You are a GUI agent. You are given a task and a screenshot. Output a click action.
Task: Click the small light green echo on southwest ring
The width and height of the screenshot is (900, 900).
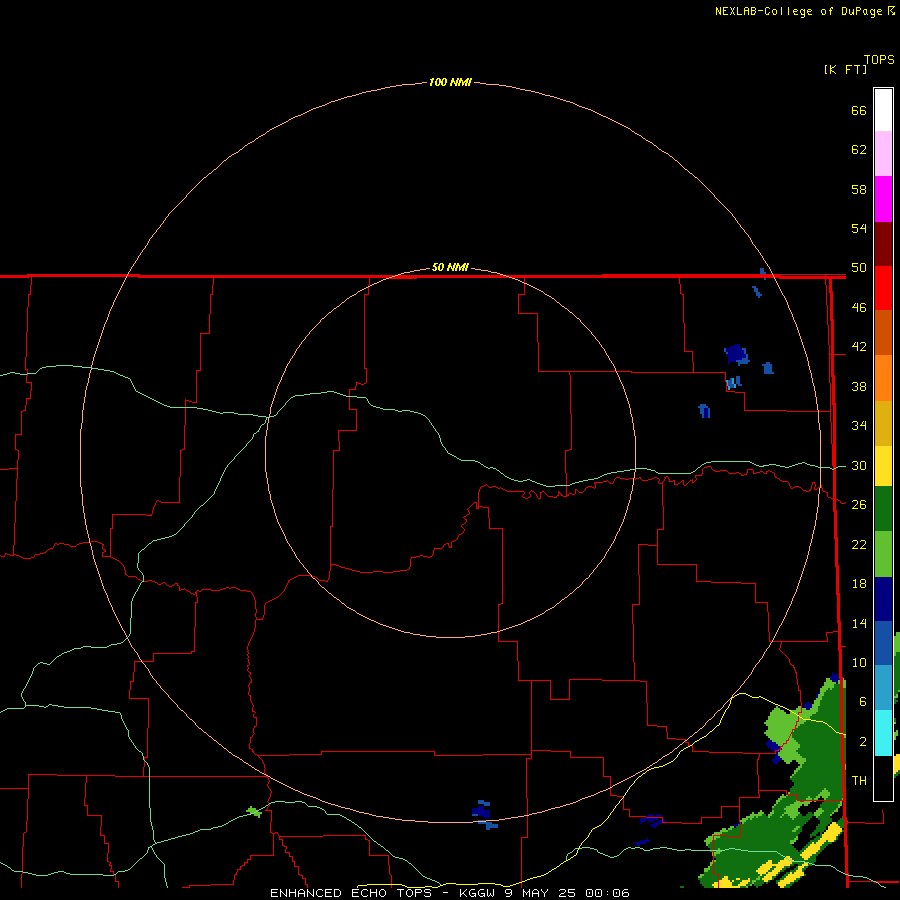(x=254, y=812)
